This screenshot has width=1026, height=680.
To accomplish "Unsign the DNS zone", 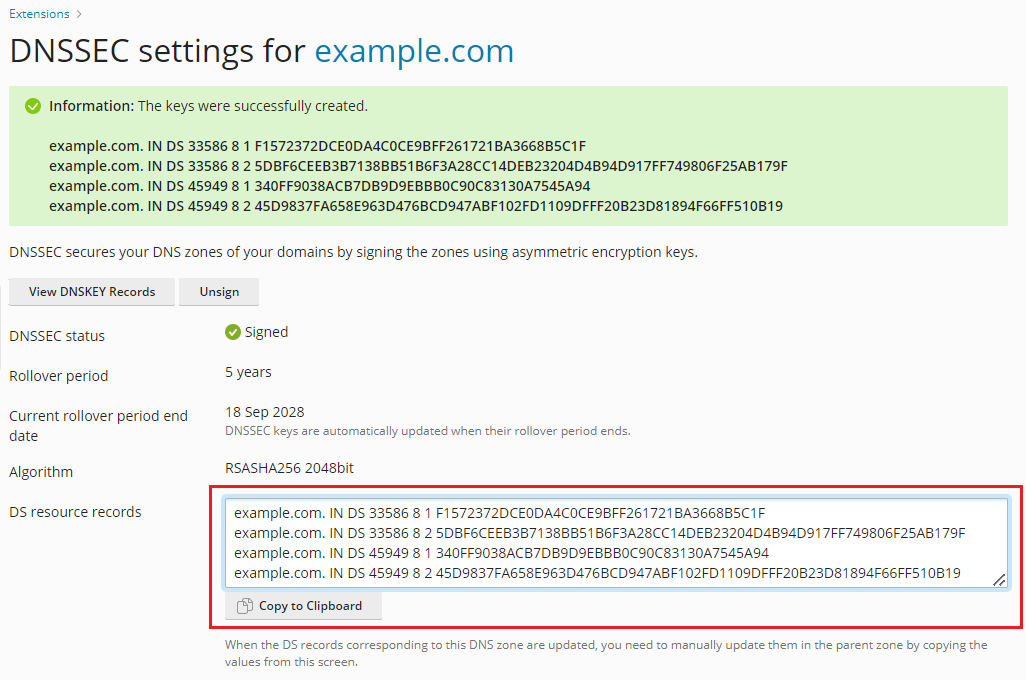I will click(x=219, y=292).
